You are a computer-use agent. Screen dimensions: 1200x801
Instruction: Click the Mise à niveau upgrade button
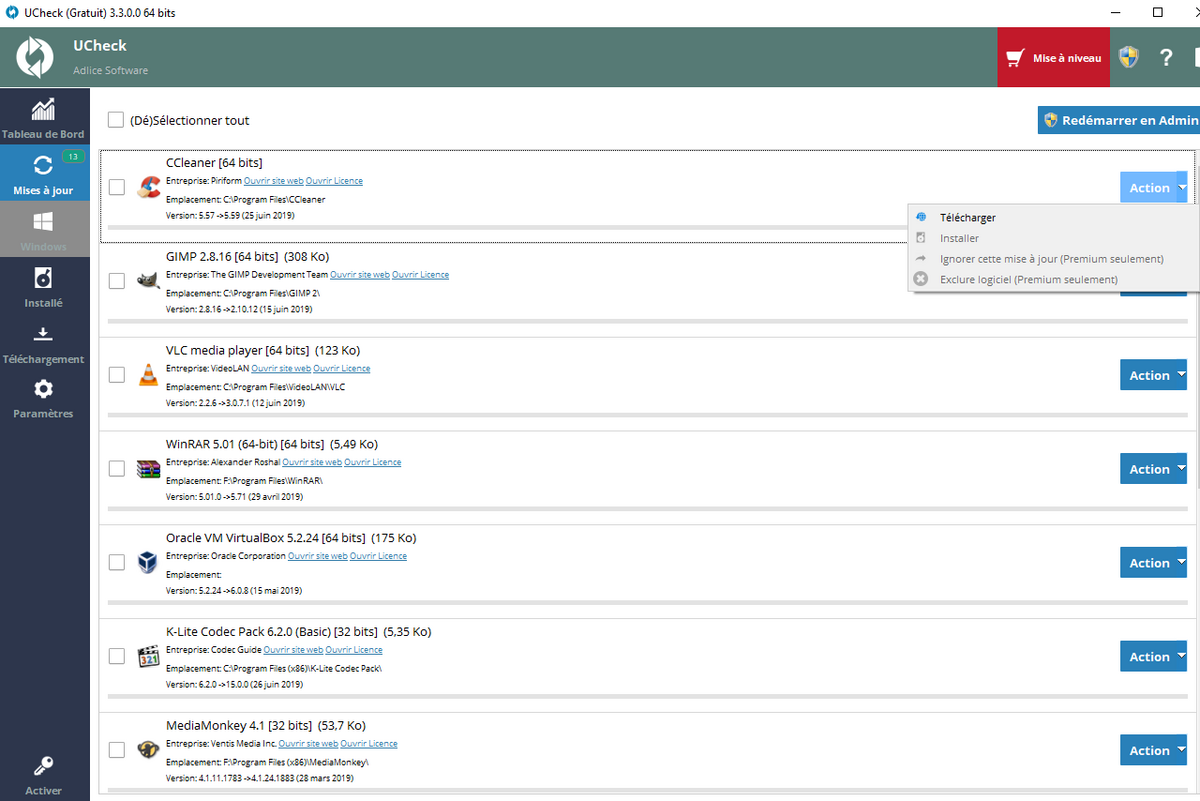(x=1054, y=58)
